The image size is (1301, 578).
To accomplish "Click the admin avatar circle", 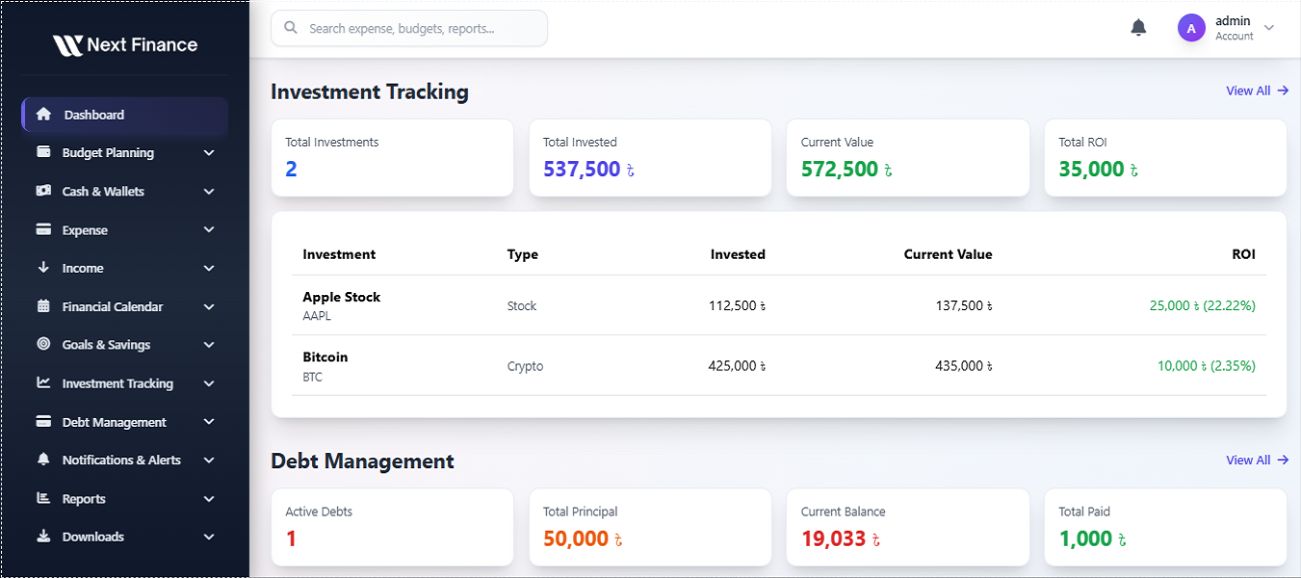I will pos(1191,28).
